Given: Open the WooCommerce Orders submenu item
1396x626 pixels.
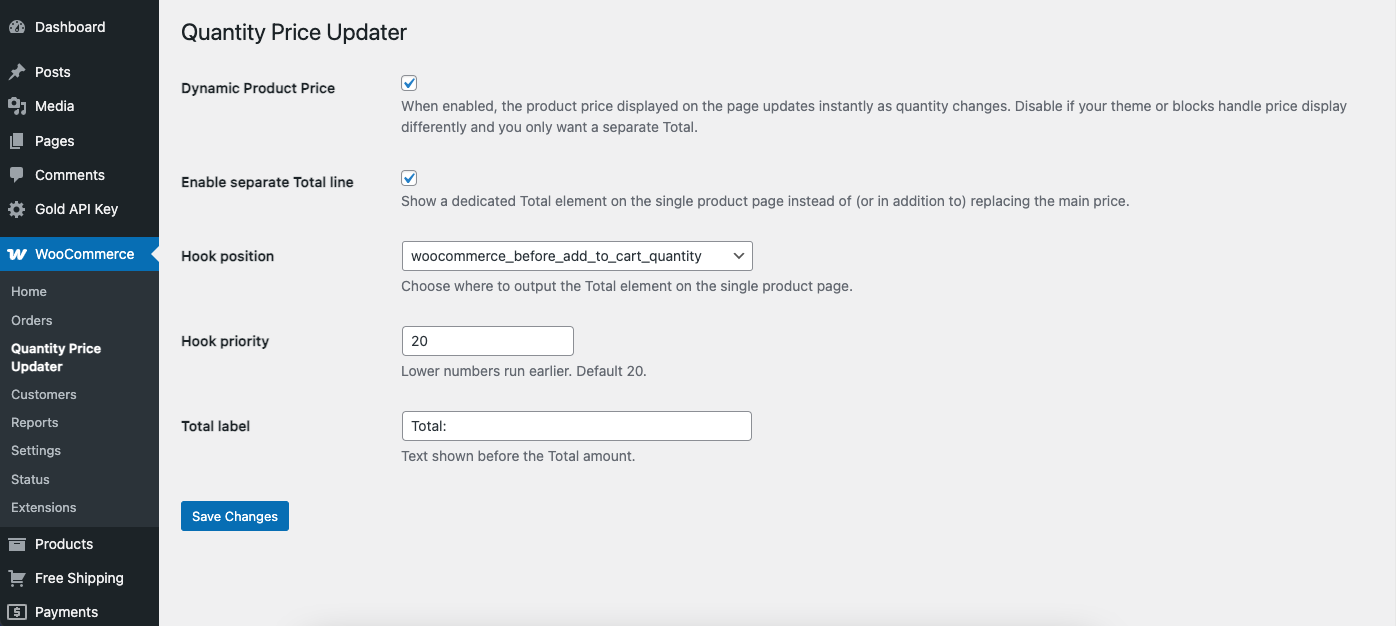Looking at the screenshot, I should pyautogui.click(x=32, y=320).
